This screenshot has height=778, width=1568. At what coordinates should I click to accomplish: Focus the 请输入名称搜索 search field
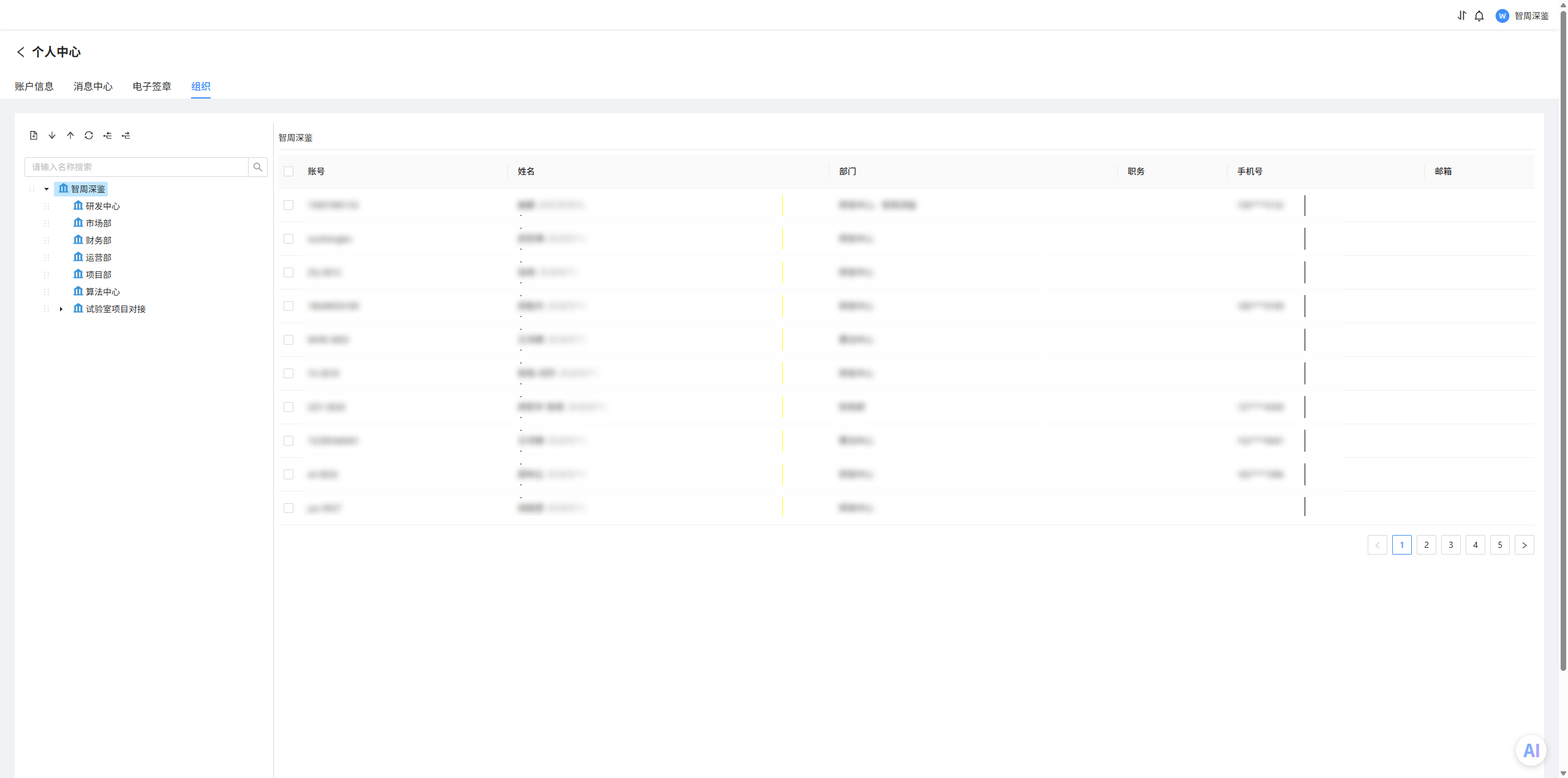tap(137, 167)
